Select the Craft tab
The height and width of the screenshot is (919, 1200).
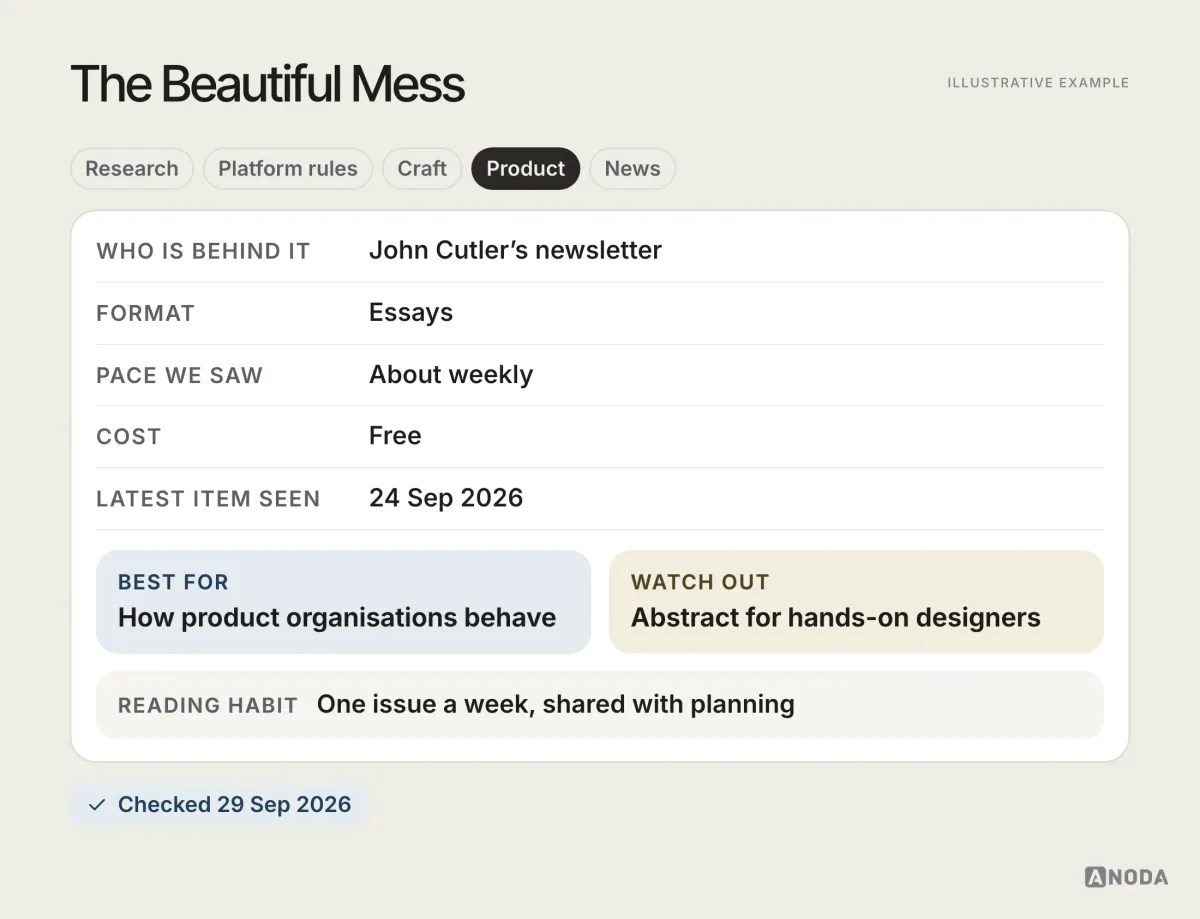coord(422,168)
